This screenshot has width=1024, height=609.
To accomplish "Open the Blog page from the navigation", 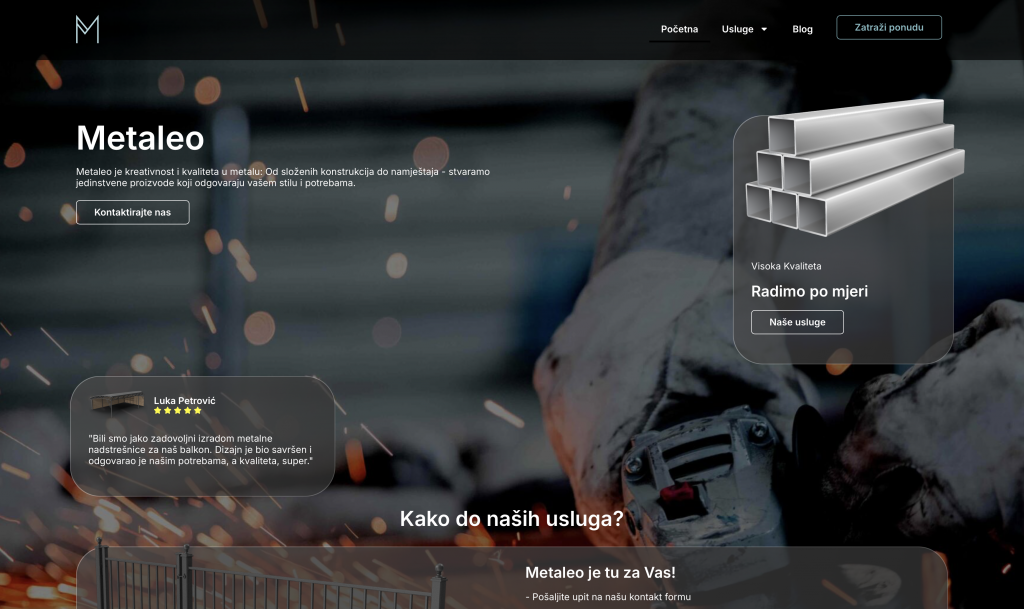I will [802, 29].
